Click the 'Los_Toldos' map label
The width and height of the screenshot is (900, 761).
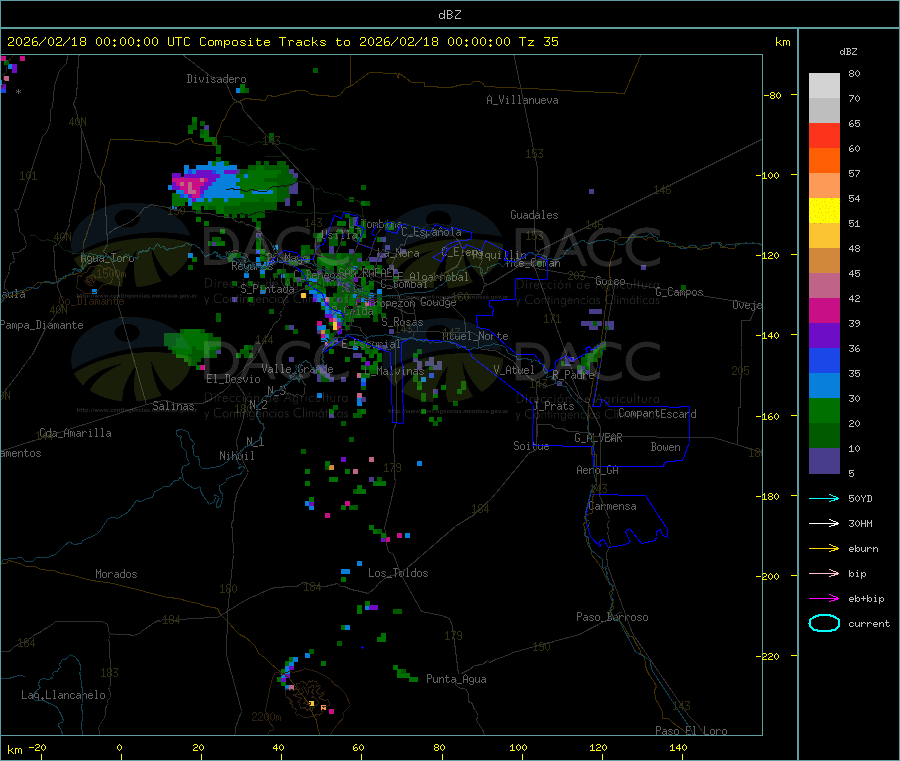398,573
